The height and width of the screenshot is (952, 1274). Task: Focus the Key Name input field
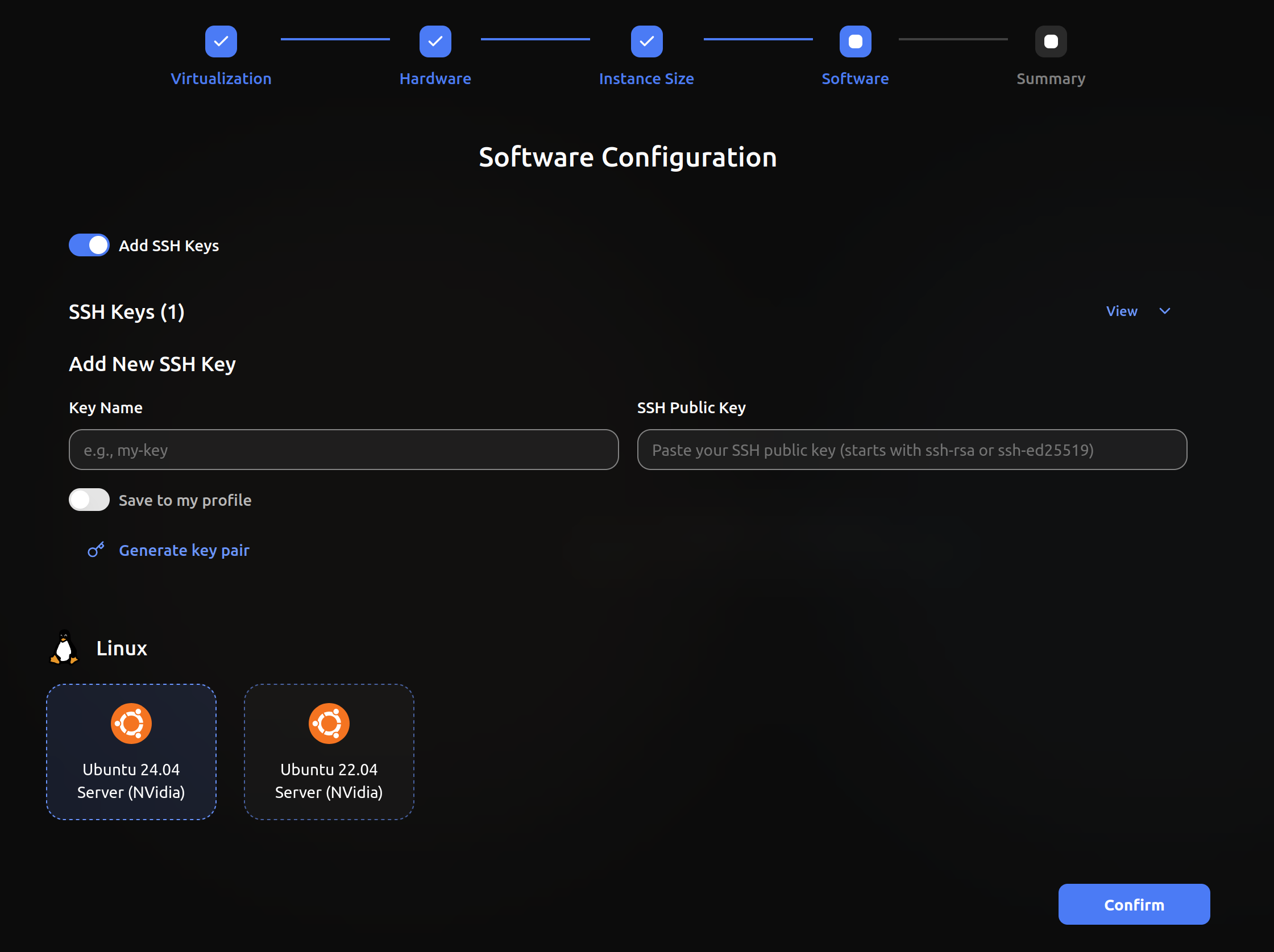pyautogui.click(x=343, y=449)
